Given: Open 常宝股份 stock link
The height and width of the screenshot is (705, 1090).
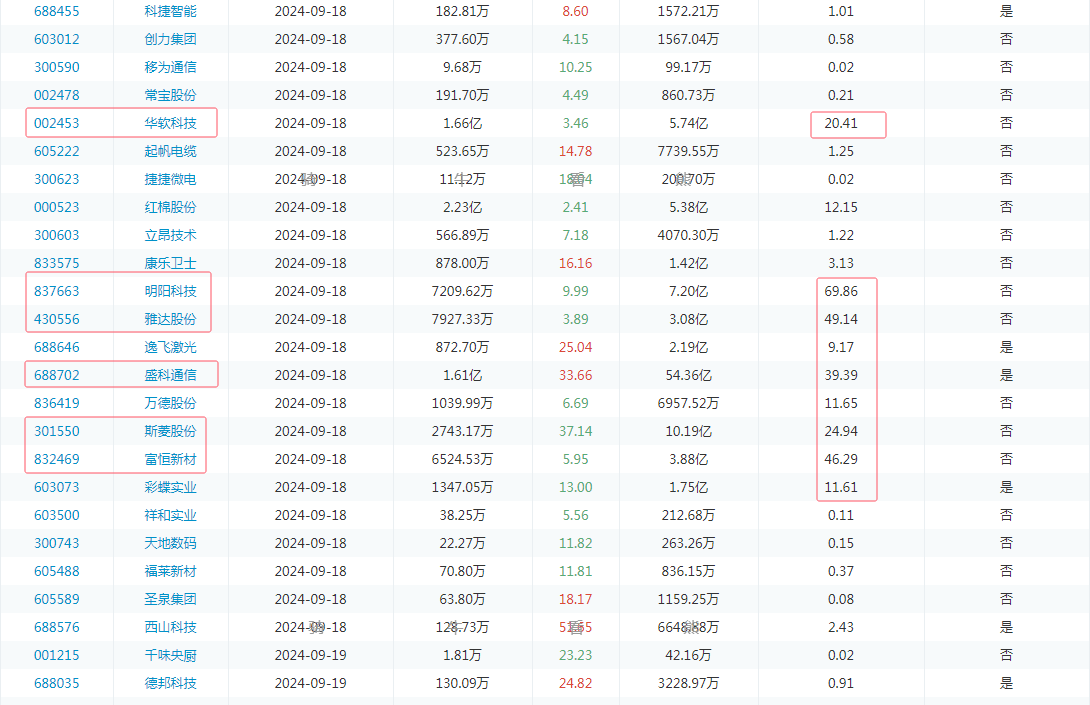Looking at the screenshot, I should coord(170,95).
